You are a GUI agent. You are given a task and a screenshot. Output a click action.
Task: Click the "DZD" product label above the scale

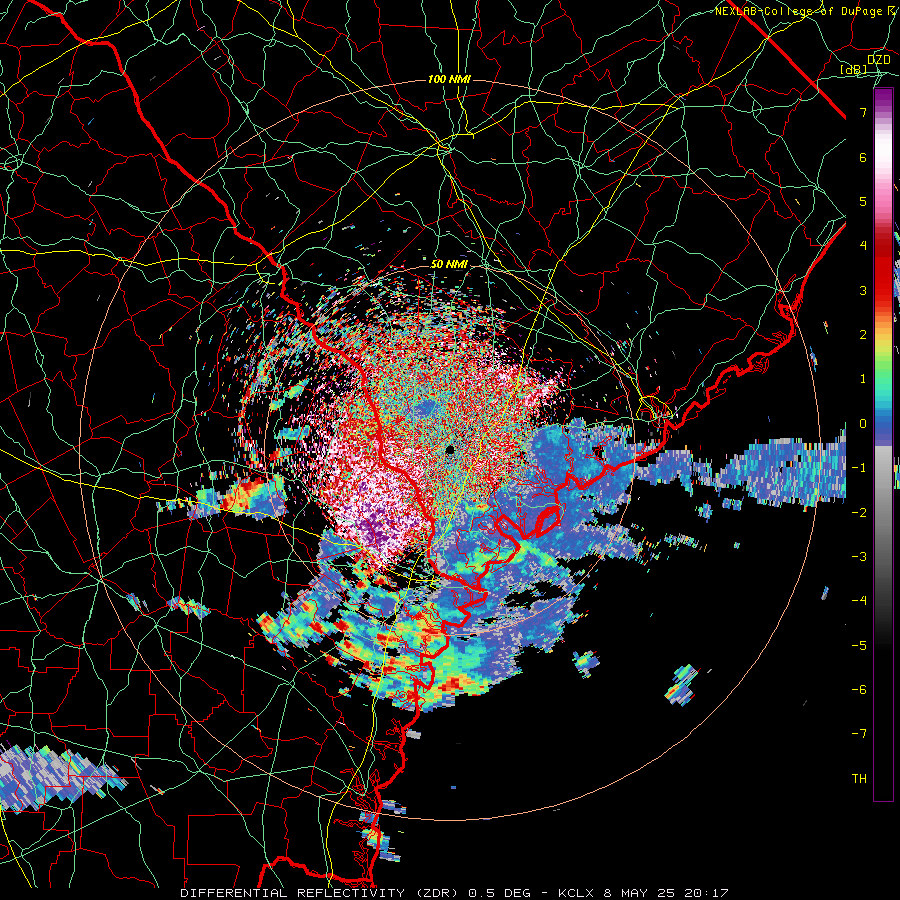click(x=878, y=60)
